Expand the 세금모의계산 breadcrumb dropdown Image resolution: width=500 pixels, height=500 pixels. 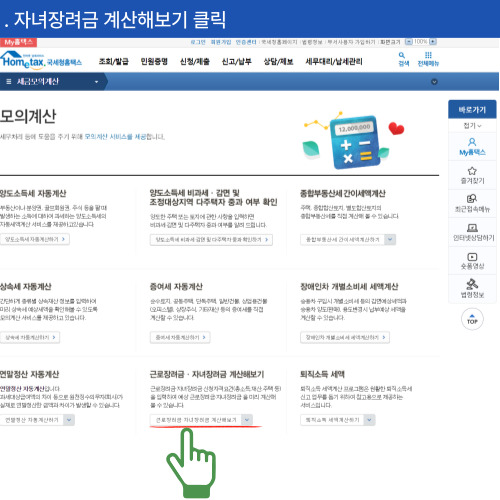tap(96, 82)
